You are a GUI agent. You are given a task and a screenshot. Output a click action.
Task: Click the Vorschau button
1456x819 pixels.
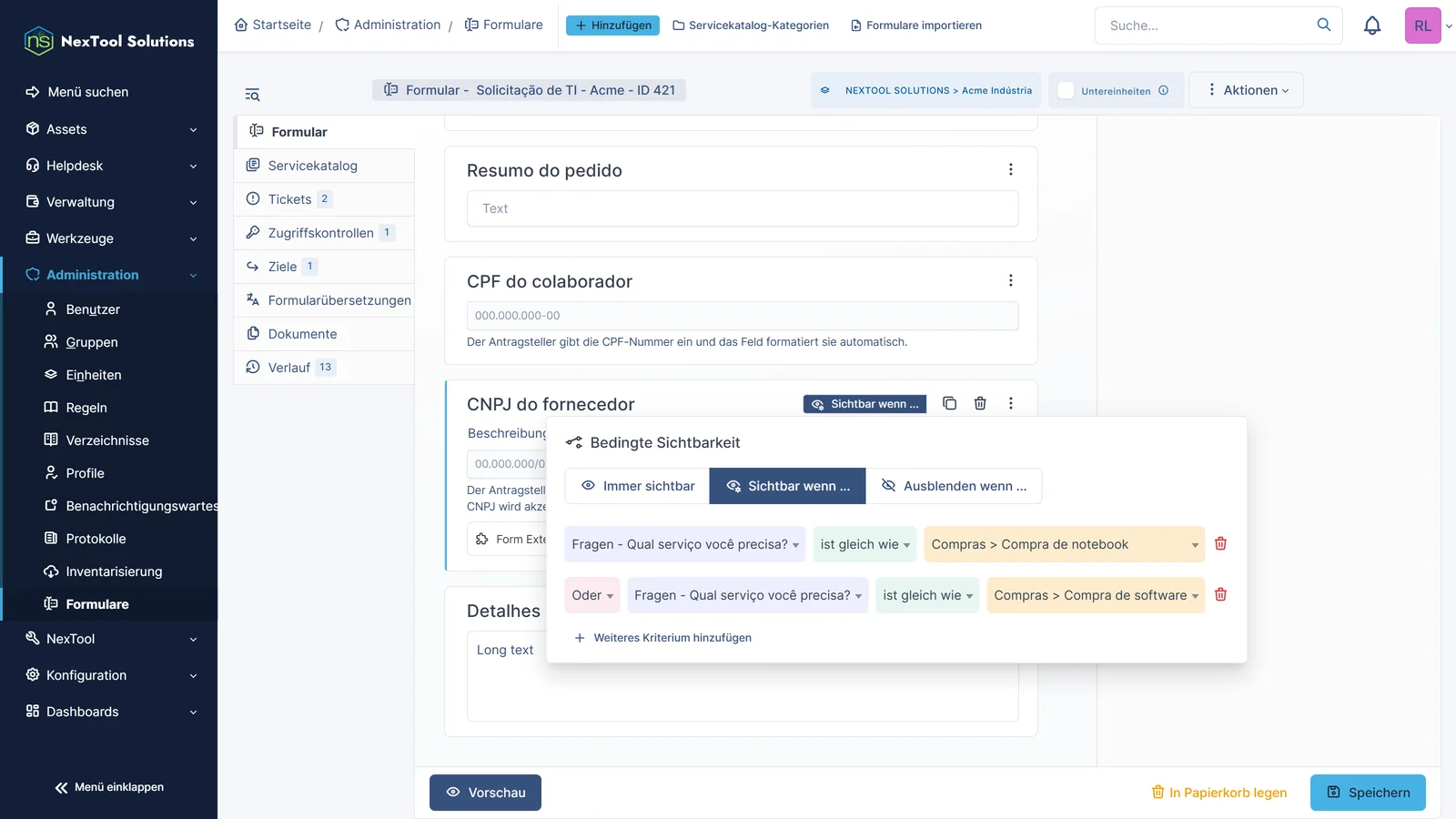[485, 793]
